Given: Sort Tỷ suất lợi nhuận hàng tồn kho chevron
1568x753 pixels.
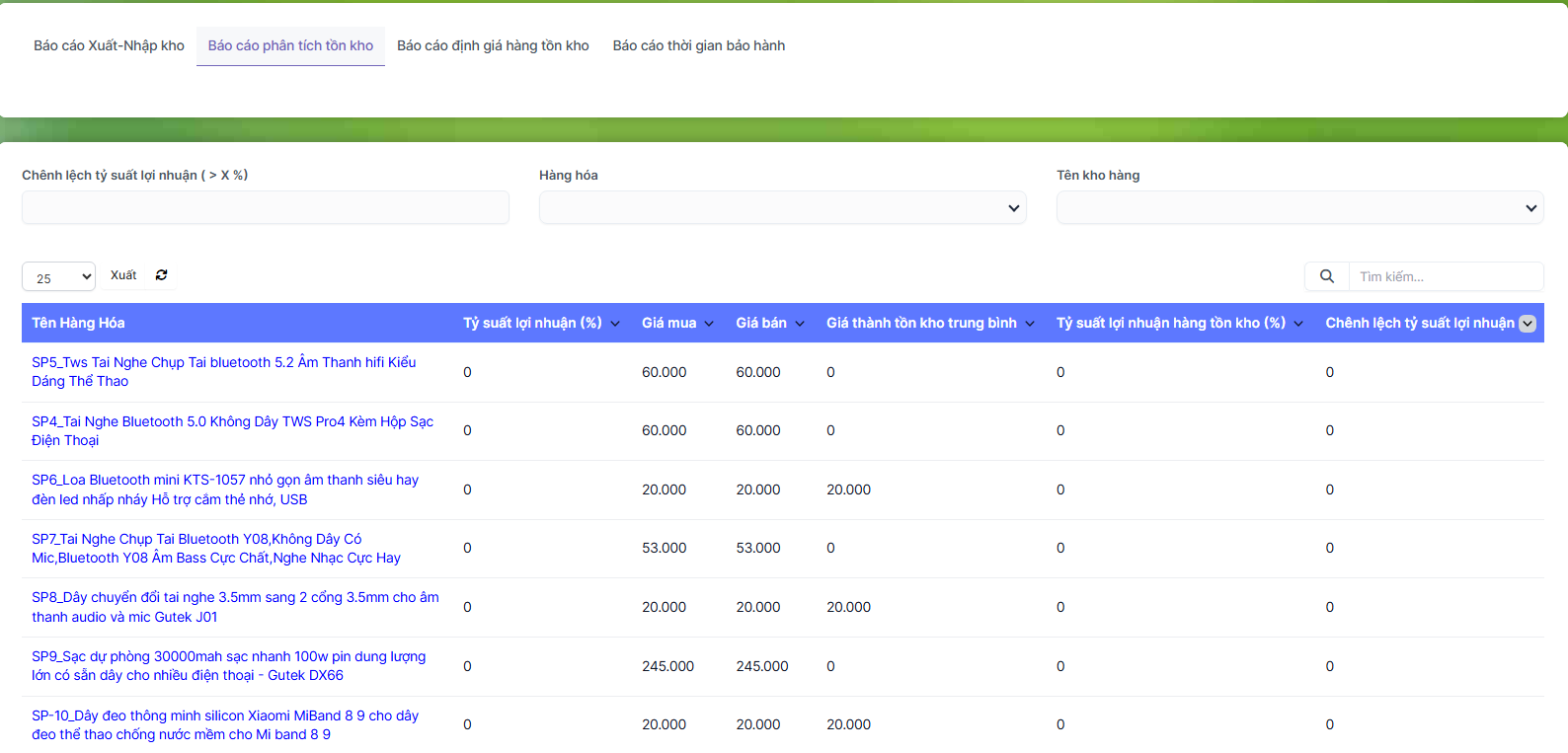Looking at the screenshot, I should (x=1298, y=324).
